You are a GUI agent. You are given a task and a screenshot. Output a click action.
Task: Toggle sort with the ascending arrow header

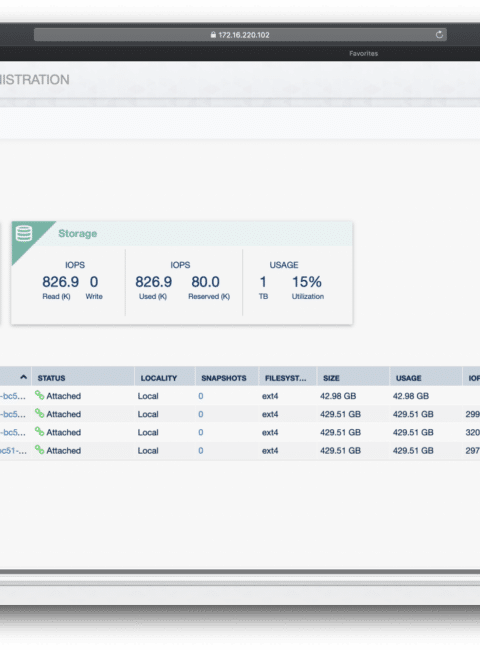23,377
